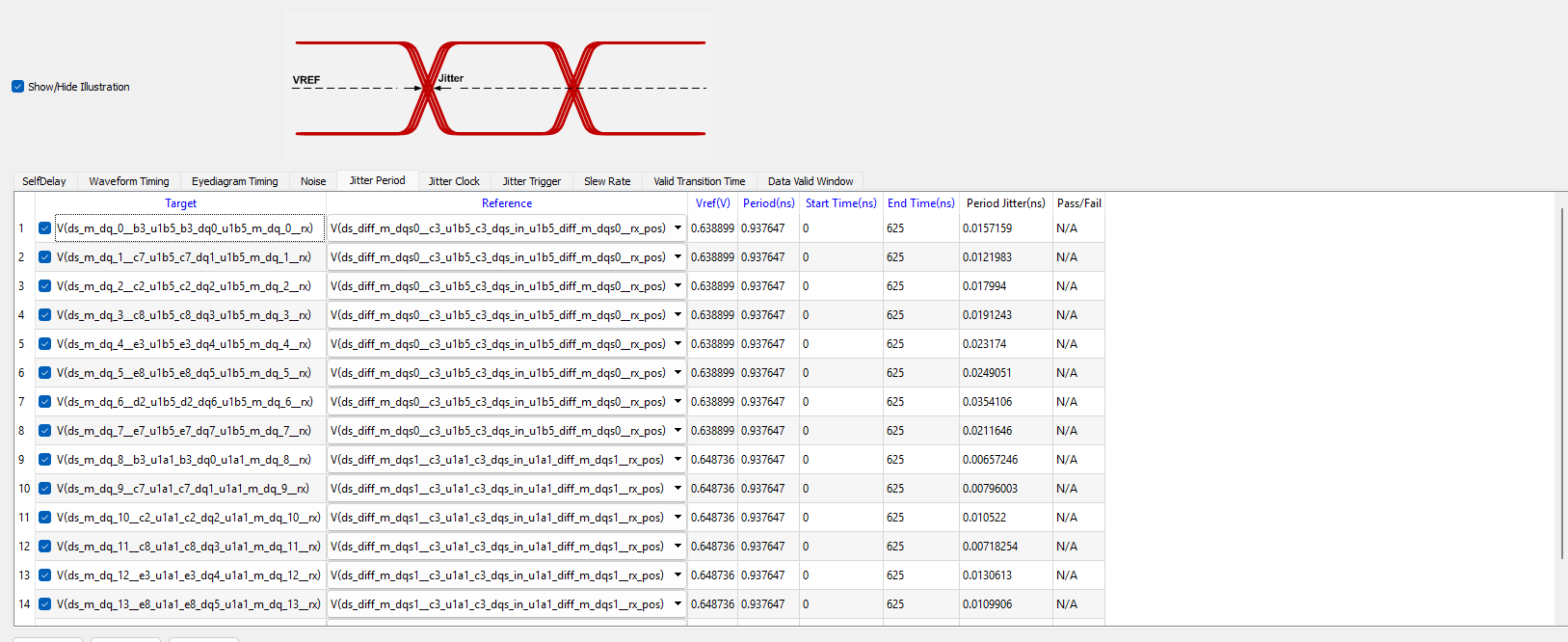Open the Jitter Trigger tab
The height and width of the screenshot is (642, 1568).
pyautogui.click(x=531, y=181)
